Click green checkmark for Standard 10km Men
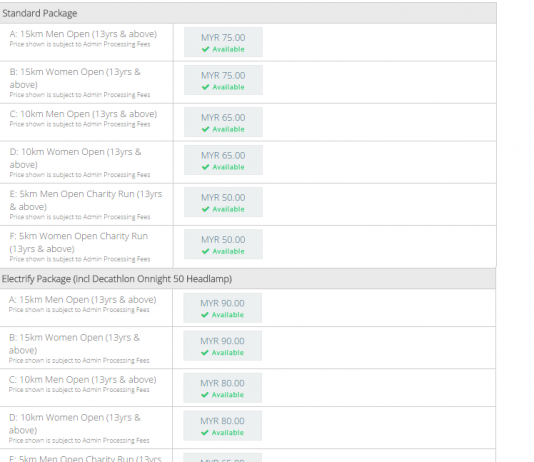 [205, 129]
